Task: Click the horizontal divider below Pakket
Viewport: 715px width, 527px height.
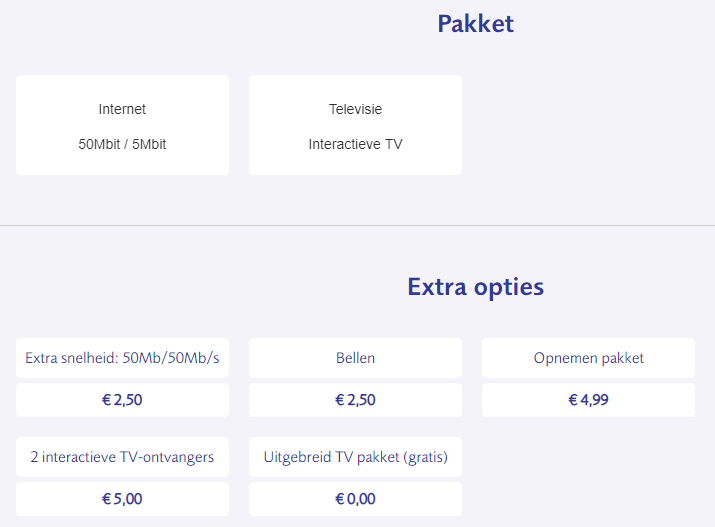Action: (357, 226)
